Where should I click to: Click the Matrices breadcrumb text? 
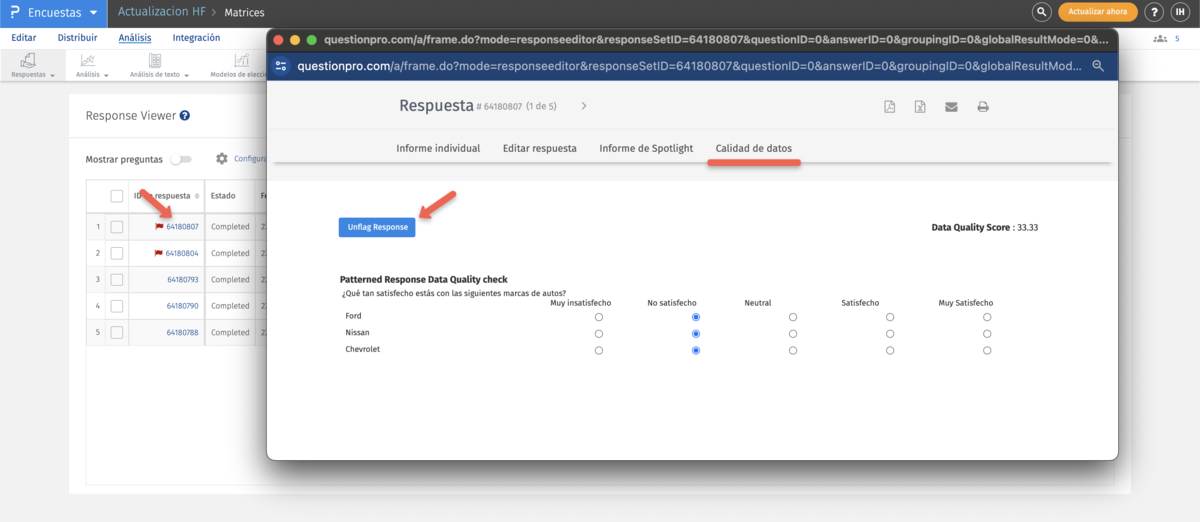pyautogui.click(x=245, y=12)
